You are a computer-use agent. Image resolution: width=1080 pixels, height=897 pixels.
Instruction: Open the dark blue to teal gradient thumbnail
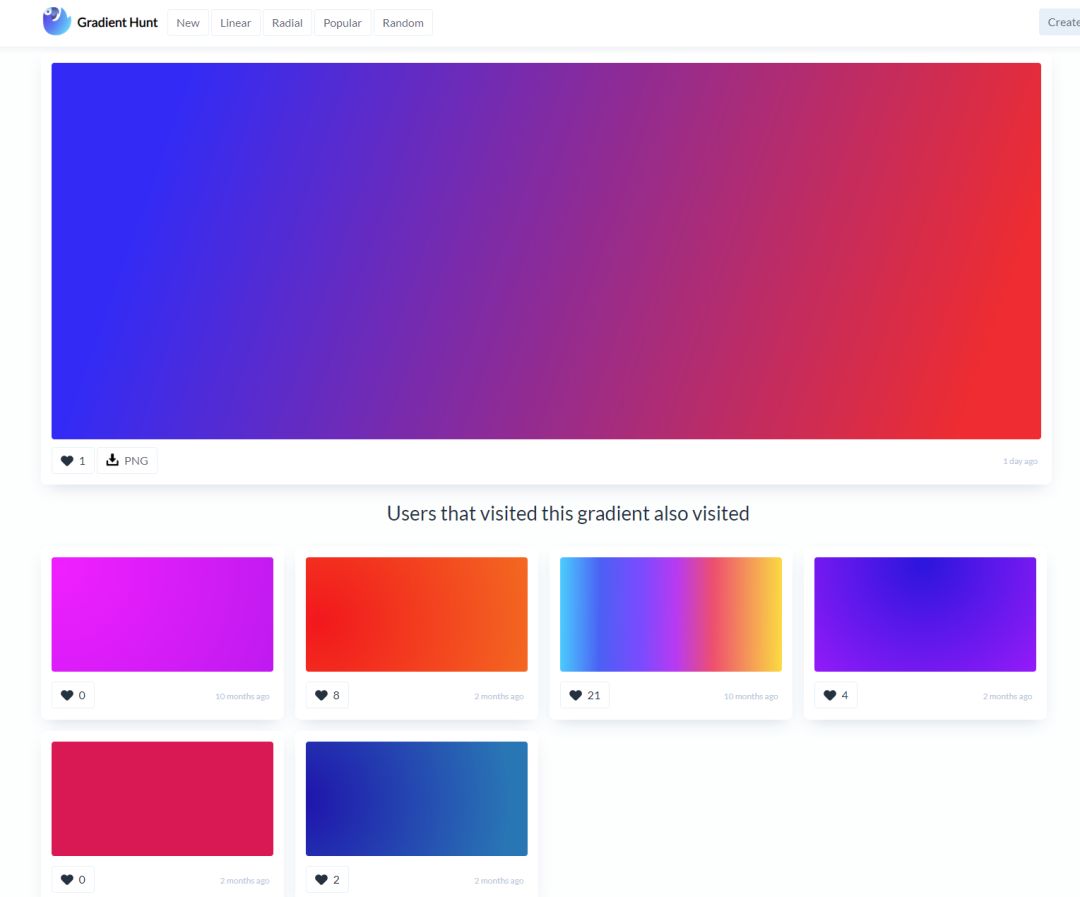tap(416, 798)
